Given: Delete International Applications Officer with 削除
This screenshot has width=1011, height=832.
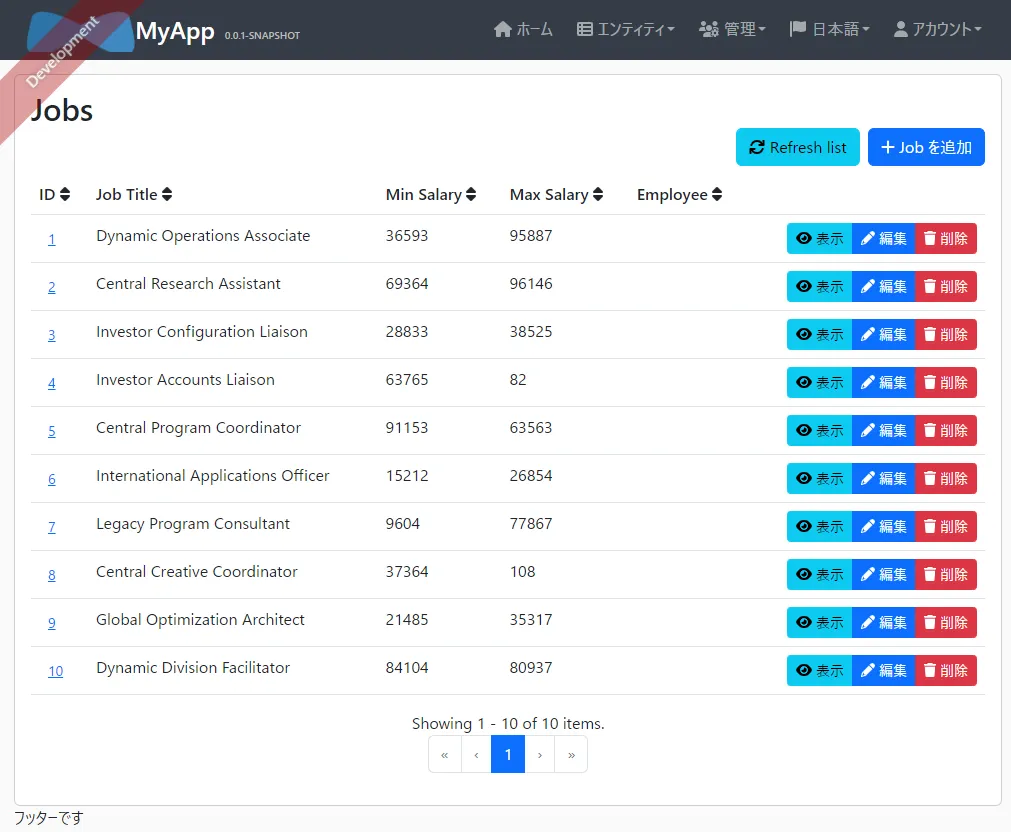Looking at the screenshot, I should [x=946, y=479].
